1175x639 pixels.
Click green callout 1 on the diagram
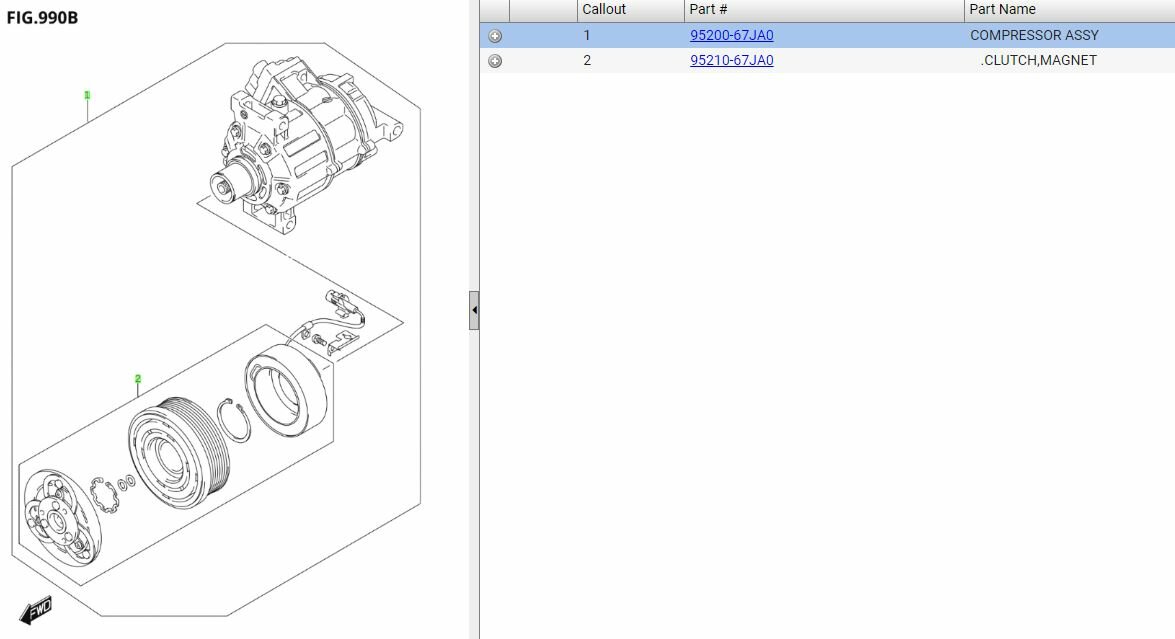point(87,95)
